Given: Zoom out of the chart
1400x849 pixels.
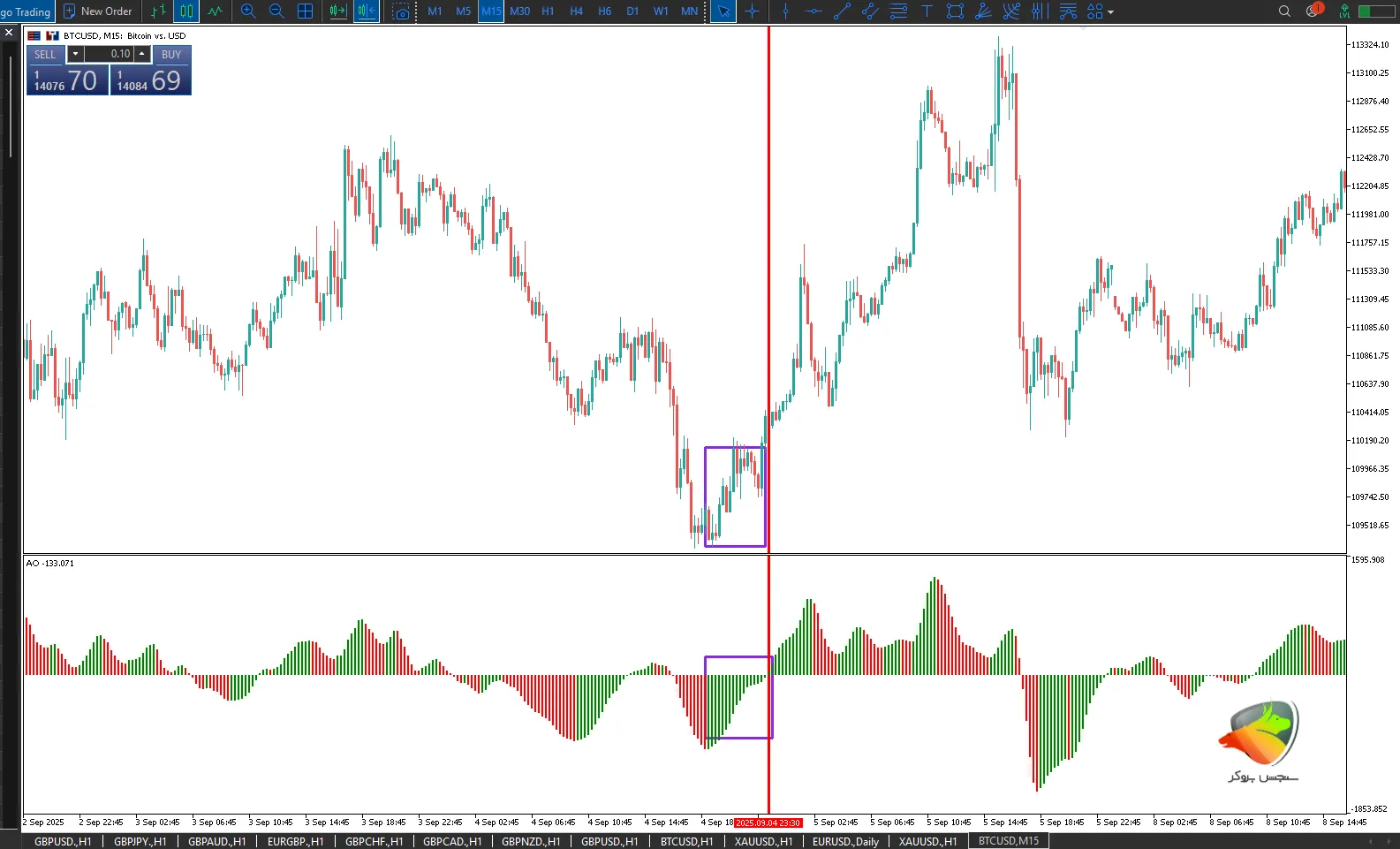Looking at the screenshot, I should pos(276,11).
